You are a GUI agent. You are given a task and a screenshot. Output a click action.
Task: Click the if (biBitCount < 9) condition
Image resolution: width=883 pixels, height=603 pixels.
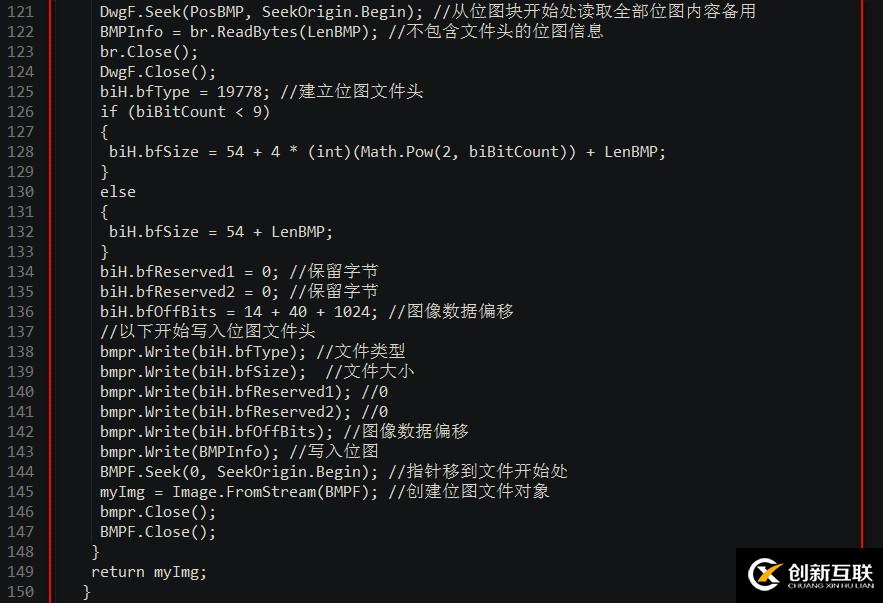185,112
